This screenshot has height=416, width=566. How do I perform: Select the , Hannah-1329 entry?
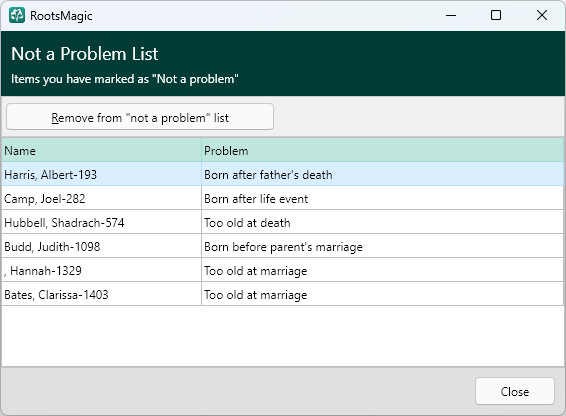[x=101, y=270]
